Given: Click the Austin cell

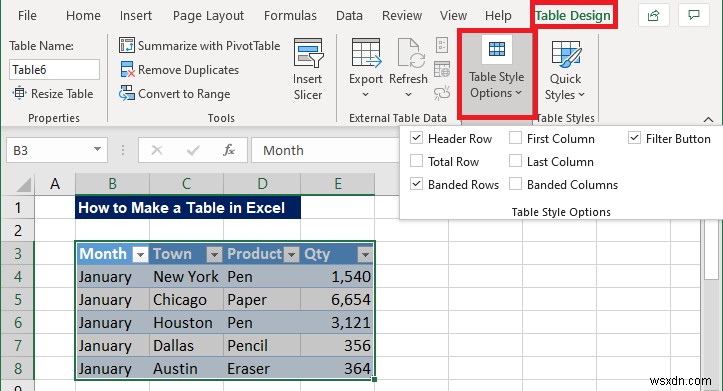Looking at the screenshot, I should tap(186, 368).
